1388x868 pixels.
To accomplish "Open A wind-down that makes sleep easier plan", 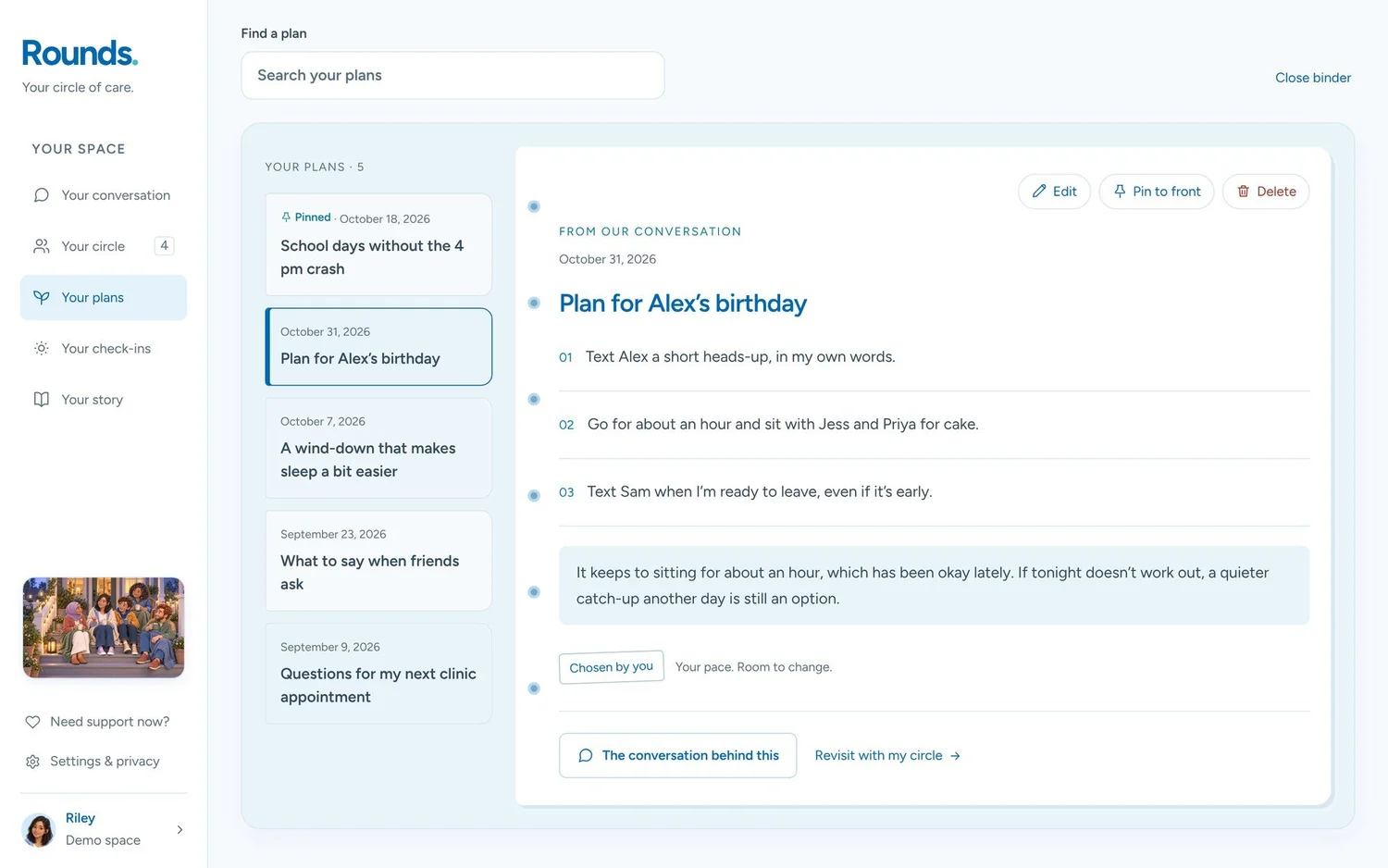I will 378,448.
